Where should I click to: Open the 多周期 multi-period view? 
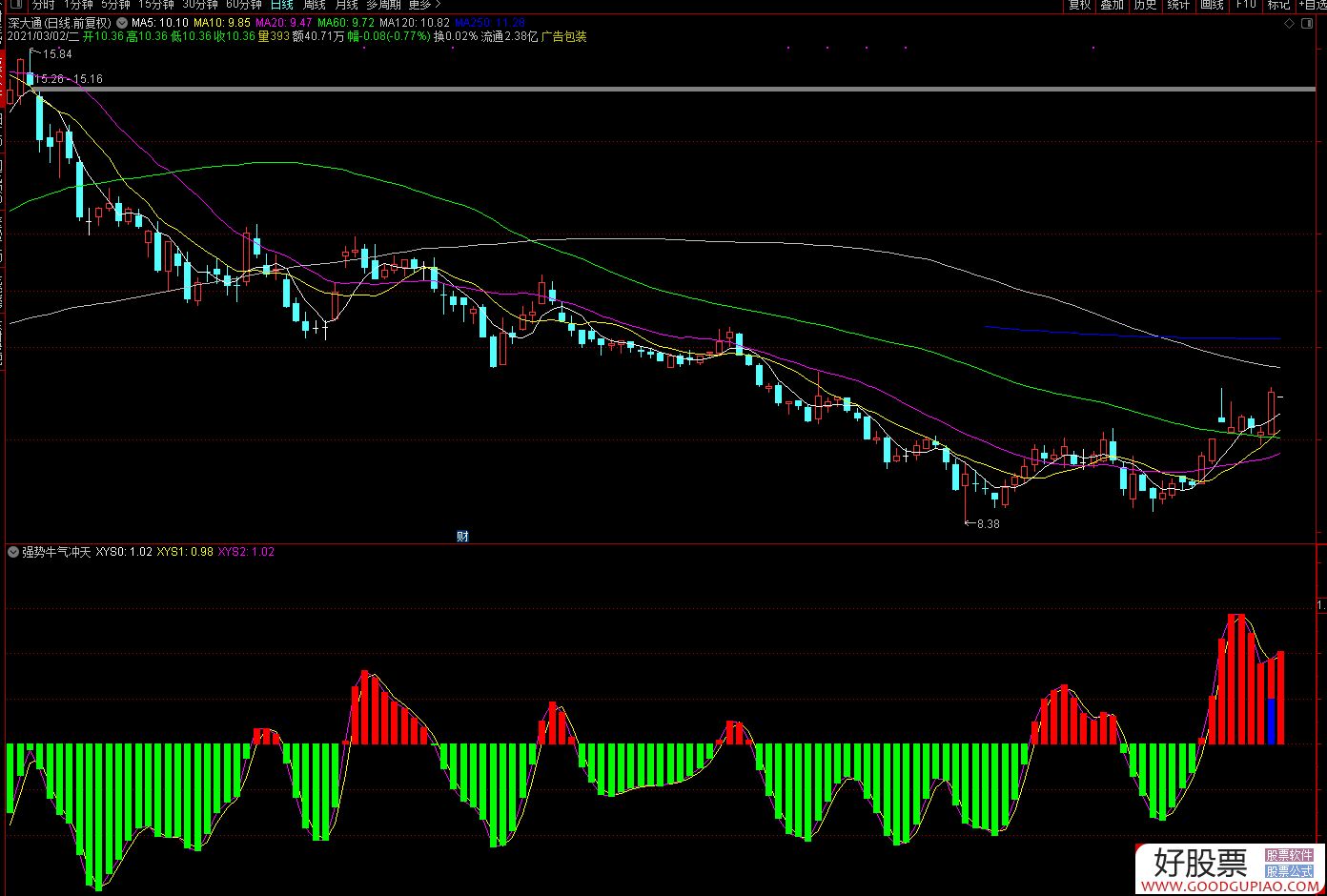pos(384,5)
